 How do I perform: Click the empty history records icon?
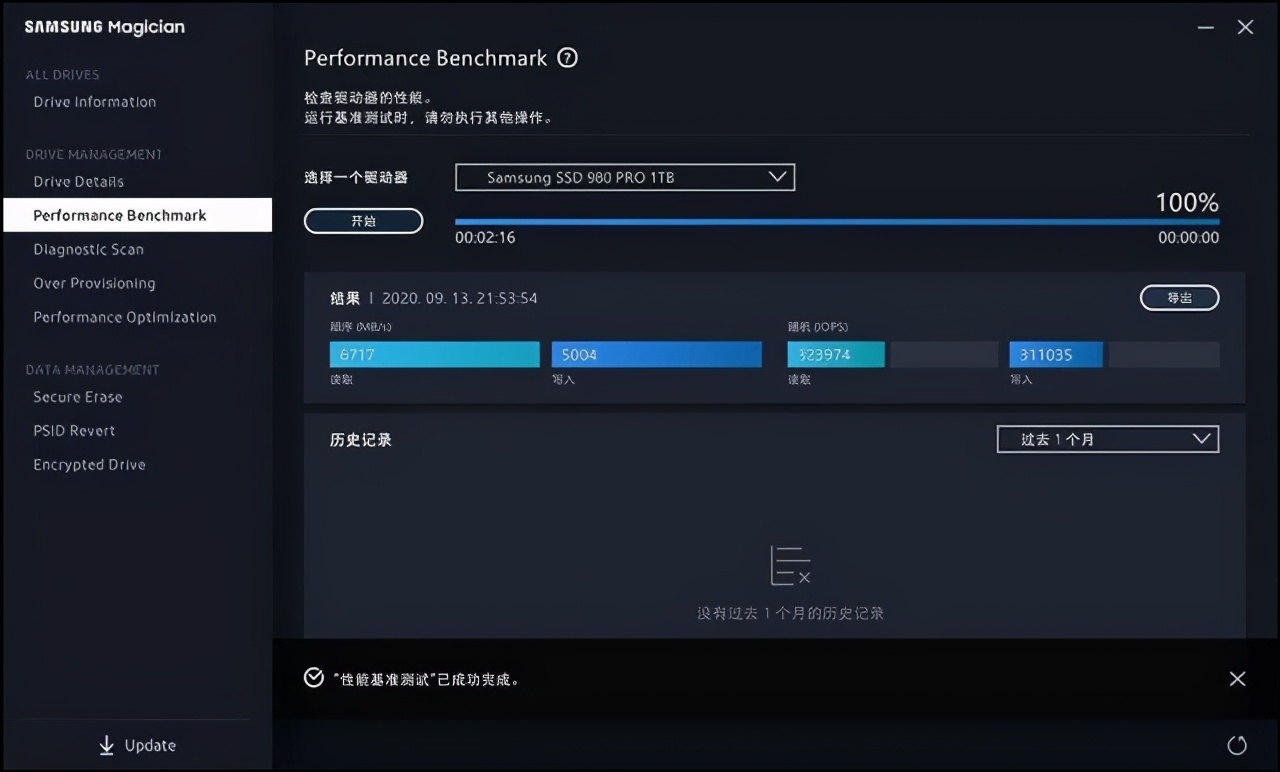[x=790, y=565]
